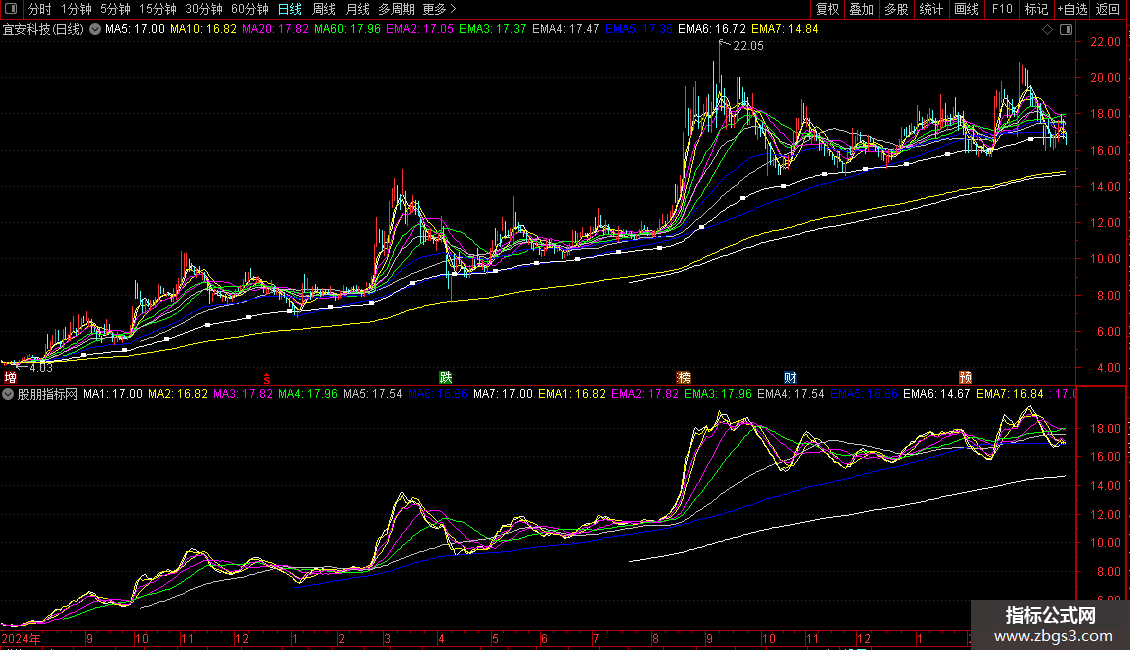This screenshot has width=1130, height=650.
Task: Expand the 更多 periods chevron
Action: 453,9
